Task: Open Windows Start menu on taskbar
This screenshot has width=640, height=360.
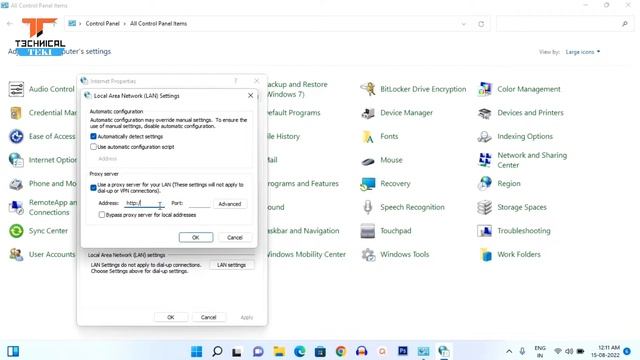Action: (x=197, y=351)
